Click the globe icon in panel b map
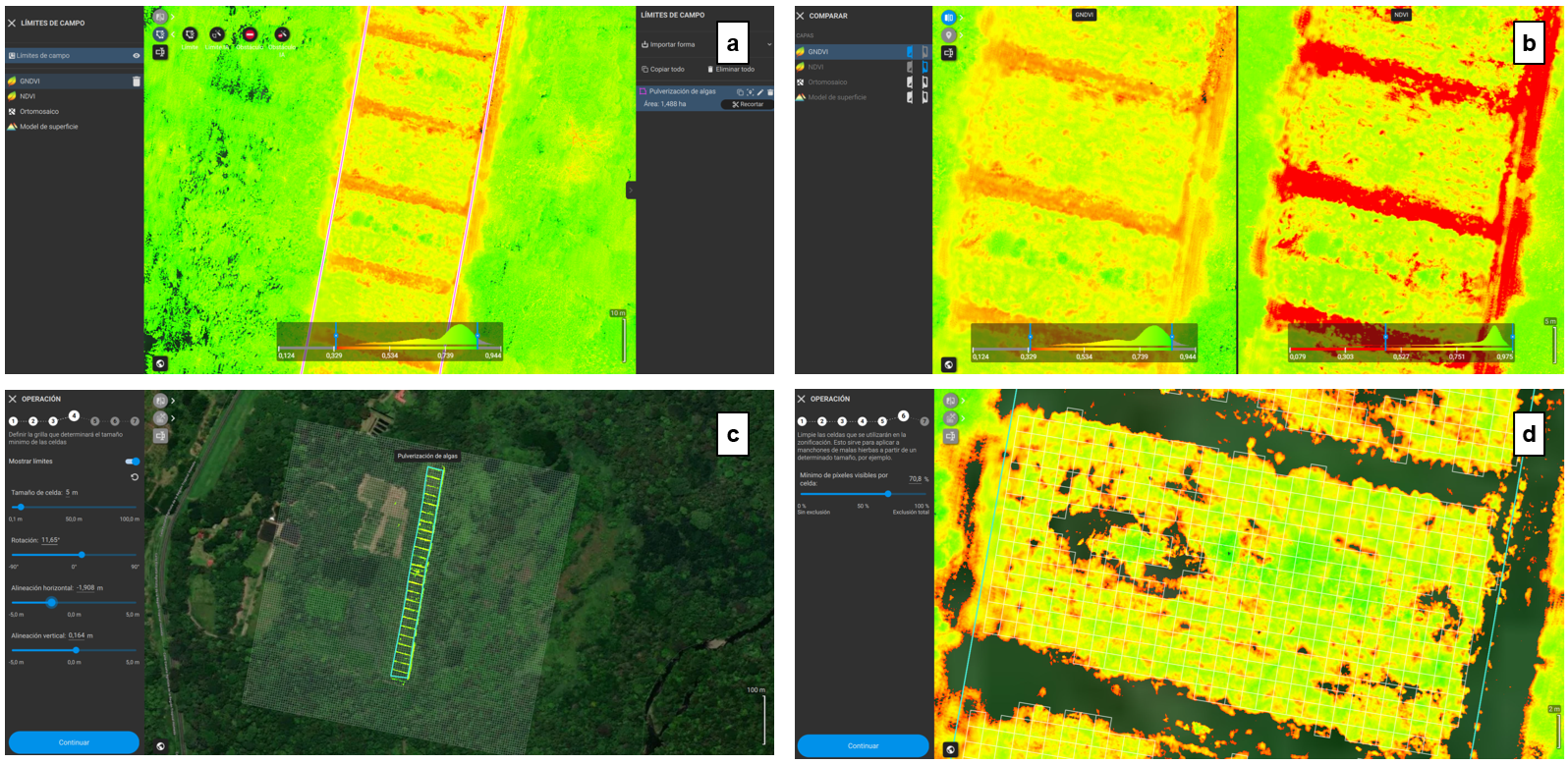 (x=949, y=364)
